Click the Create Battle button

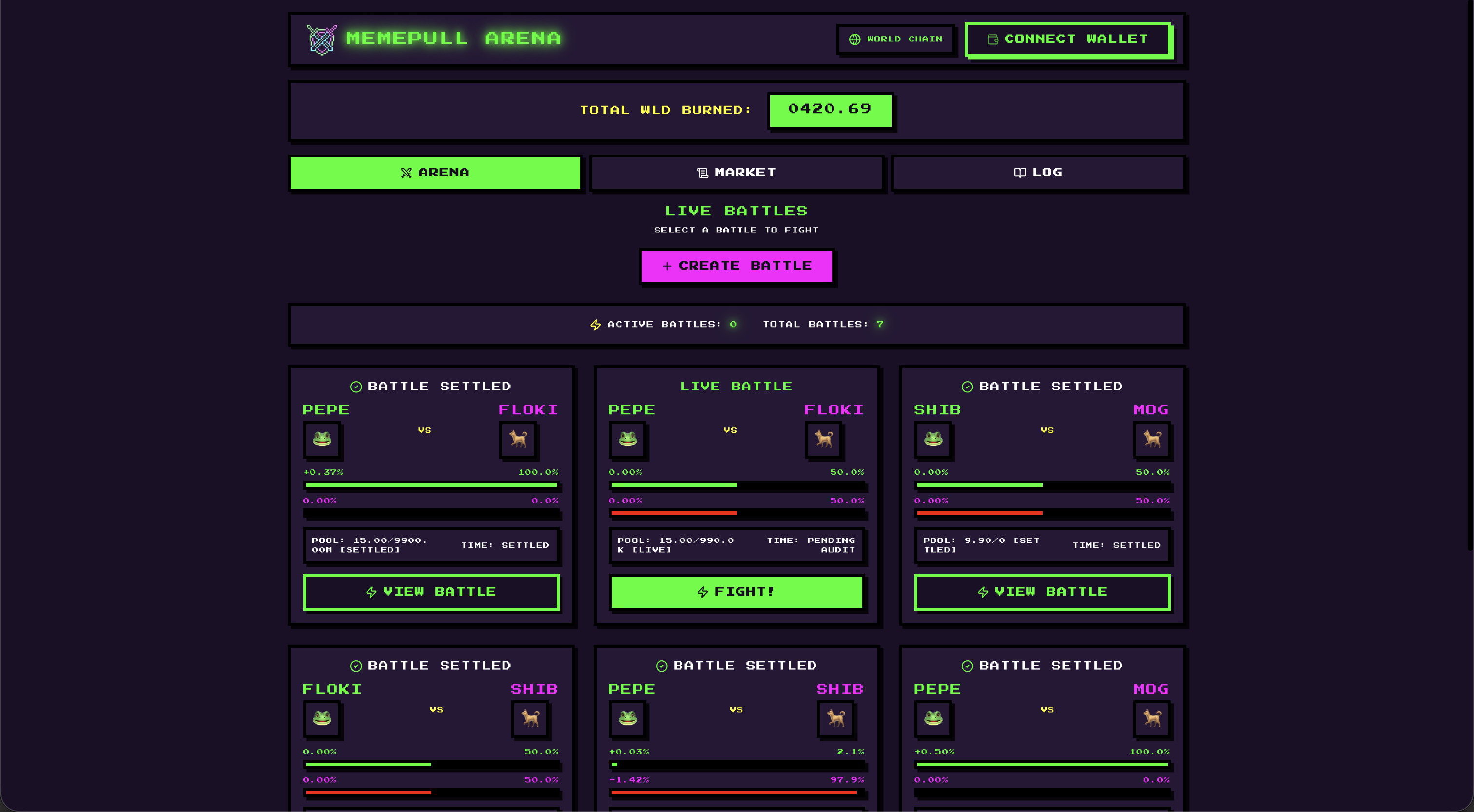pyautogui.click(x=737, y=266)
